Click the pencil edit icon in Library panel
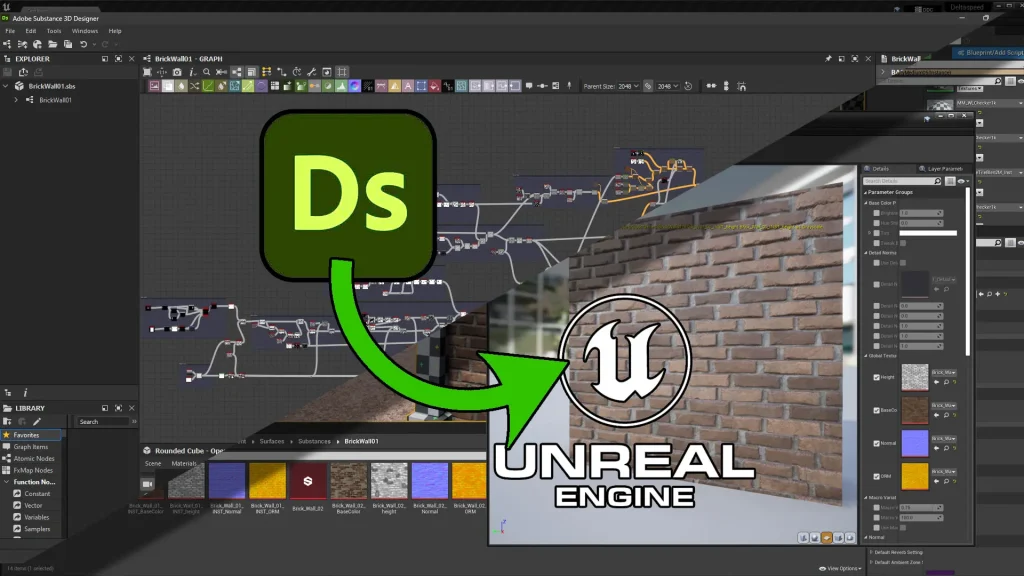This screenshot has width=1024, height=576. pos(37,421)
